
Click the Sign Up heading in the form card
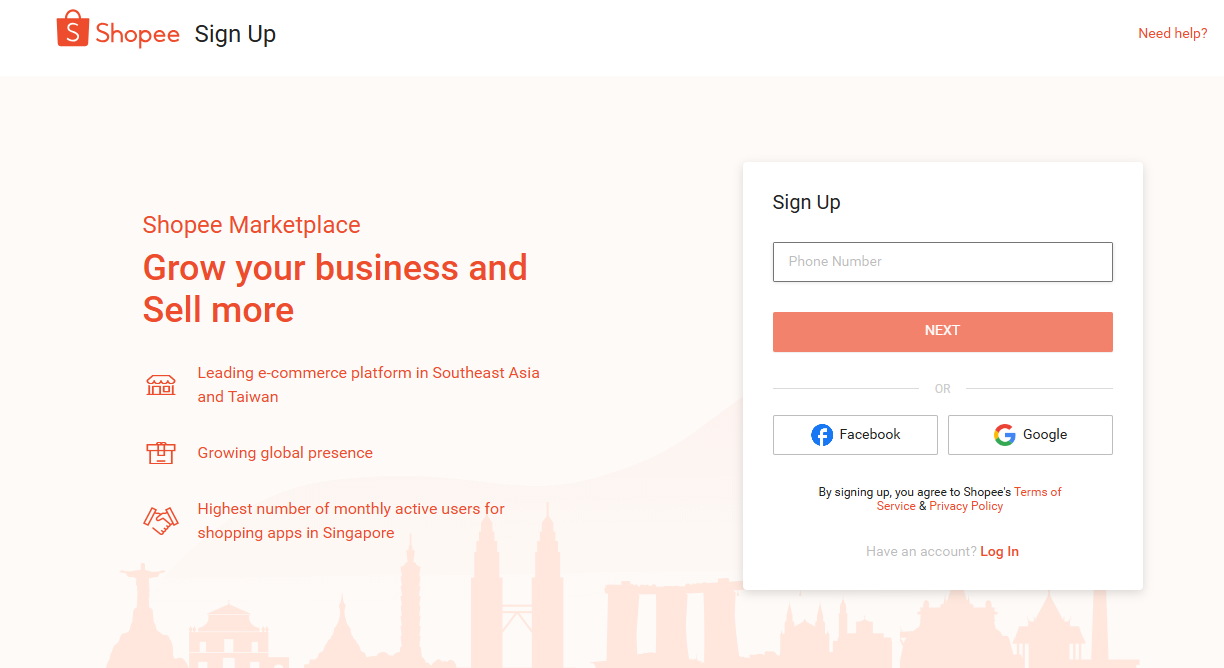coord(806,202)
